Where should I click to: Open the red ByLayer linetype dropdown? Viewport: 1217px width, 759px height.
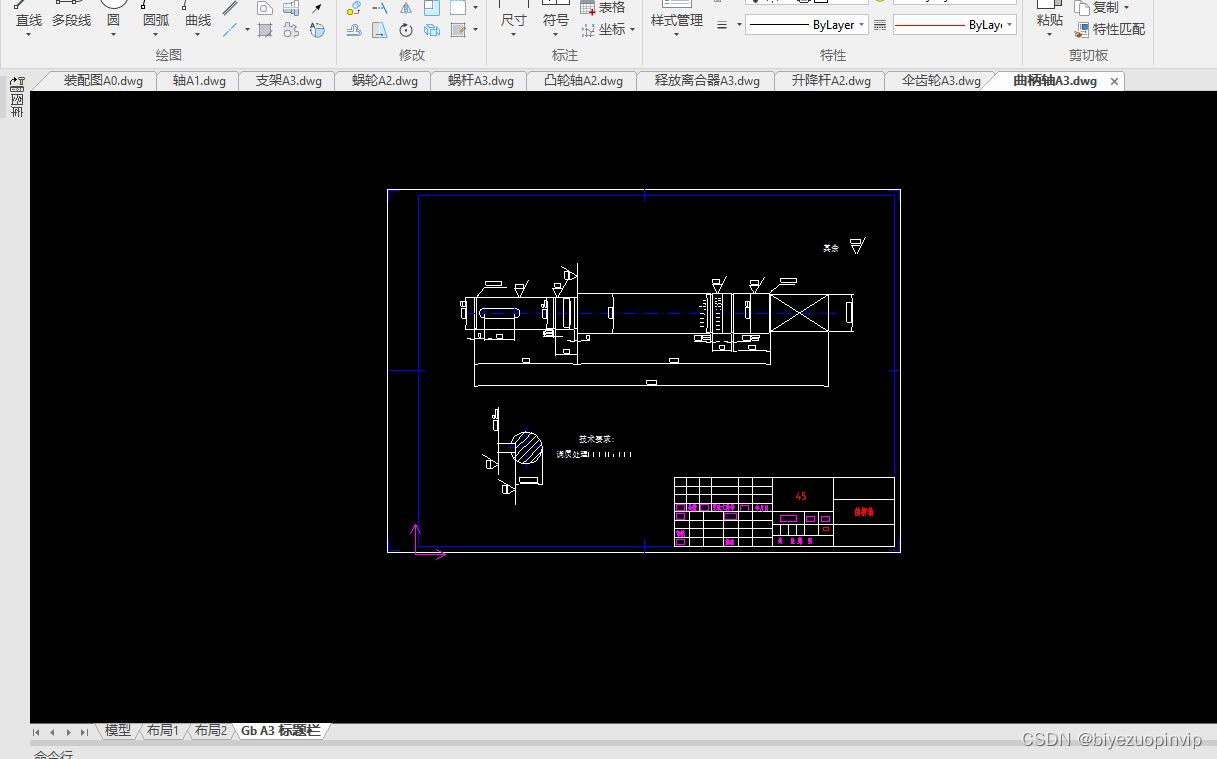point(1010,25)
